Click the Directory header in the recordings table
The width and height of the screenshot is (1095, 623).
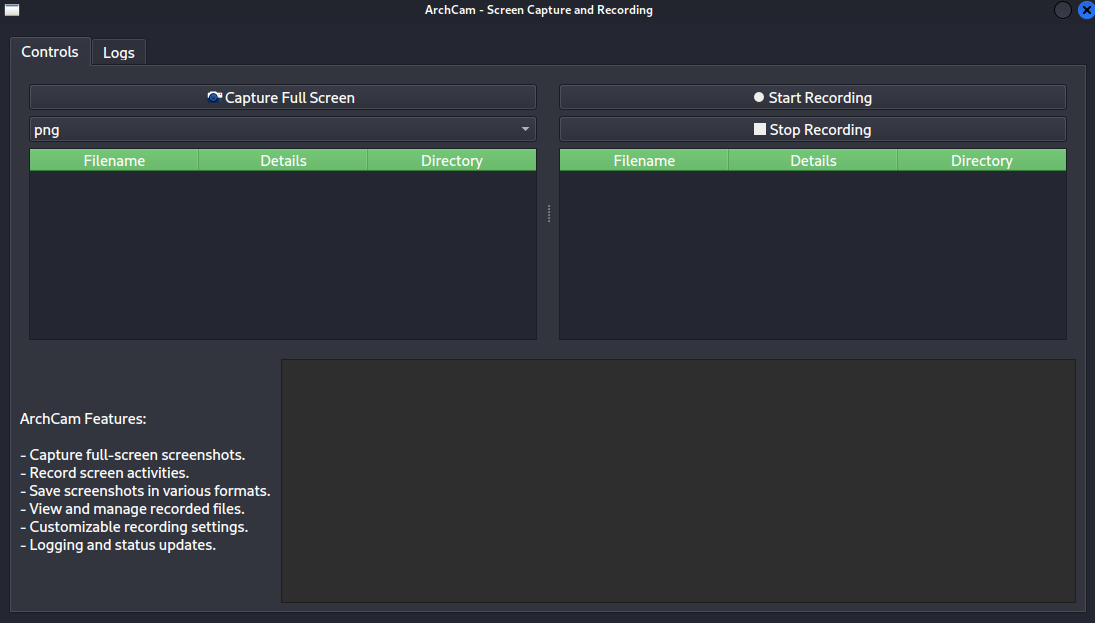point(981,160)
